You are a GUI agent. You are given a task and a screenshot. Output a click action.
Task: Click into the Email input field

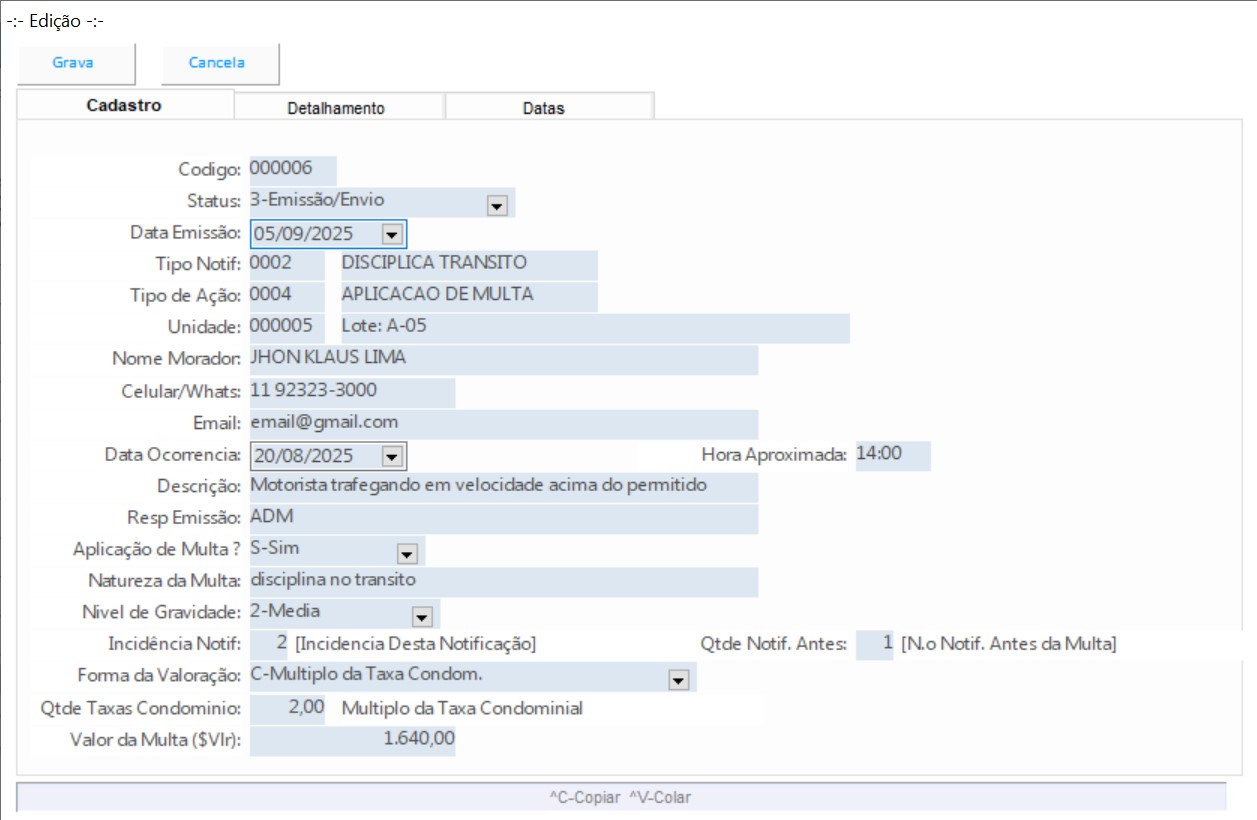[502, 423]
